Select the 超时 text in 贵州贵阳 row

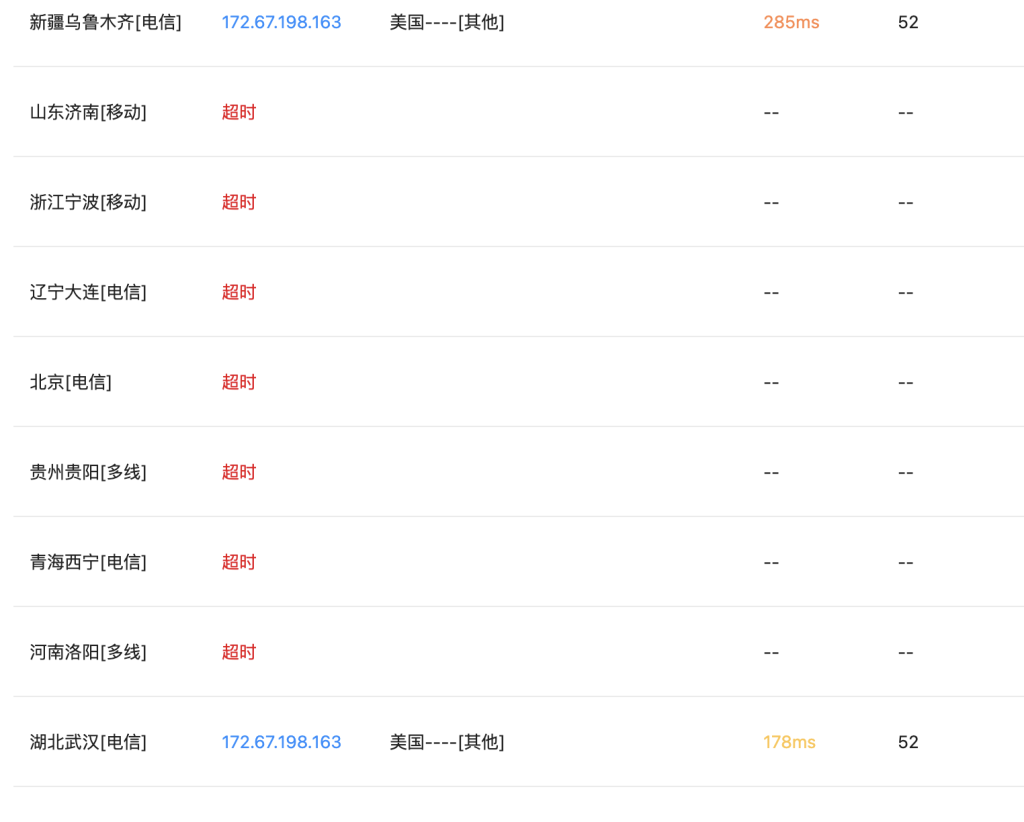point(239,472)
